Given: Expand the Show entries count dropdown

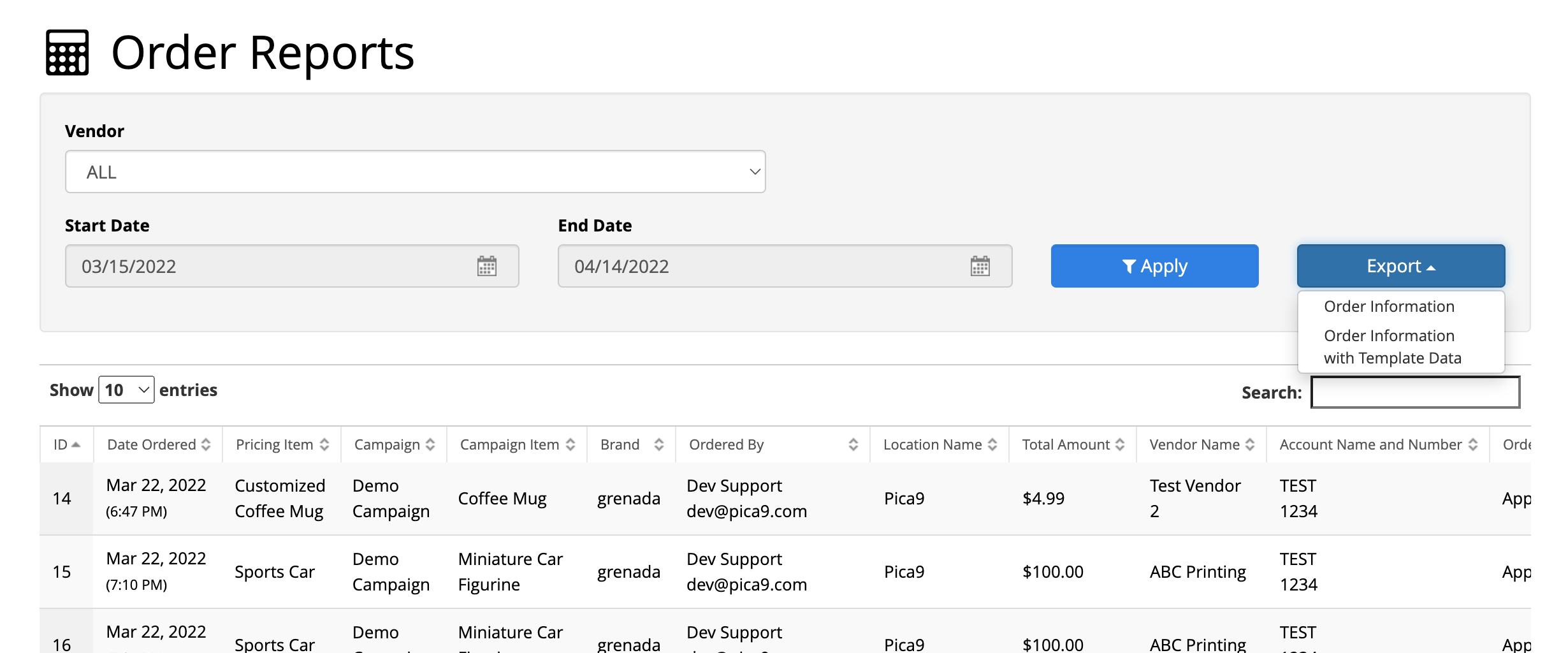Looking at the screenshot, I should pos(126,390).
